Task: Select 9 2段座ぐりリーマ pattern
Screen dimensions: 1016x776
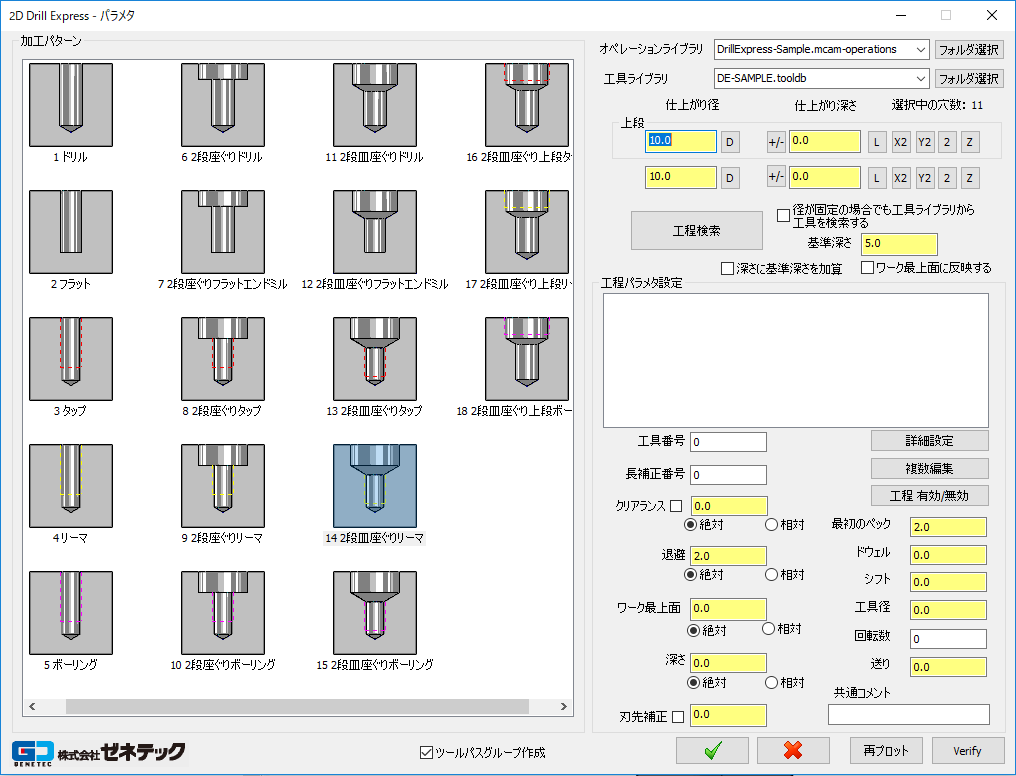Action: [223, 486]
